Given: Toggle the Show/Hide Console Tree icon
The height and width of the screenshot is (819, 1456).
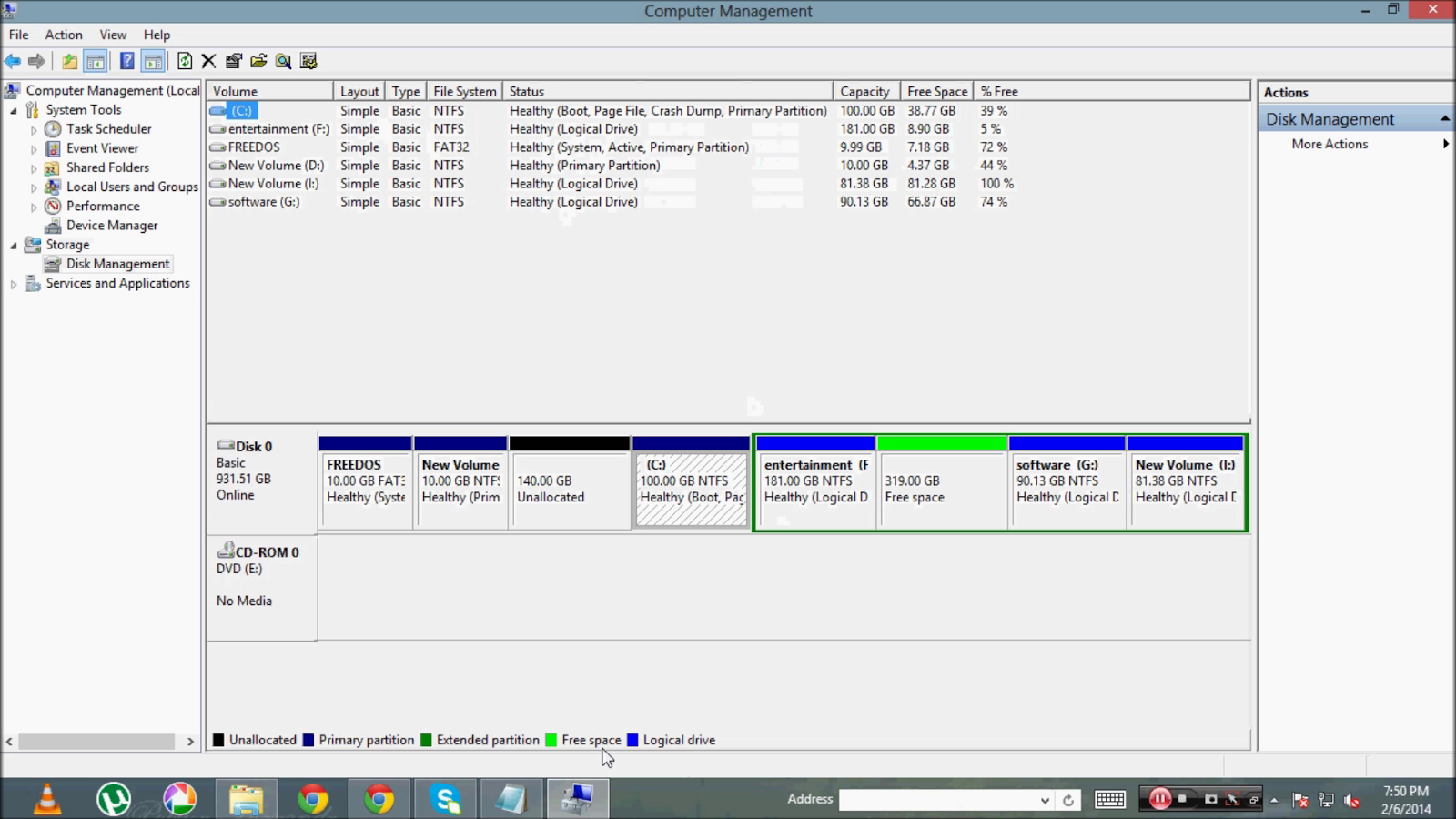Looking at the screenshot, I should pyautogui.click(x=95, y=60).
